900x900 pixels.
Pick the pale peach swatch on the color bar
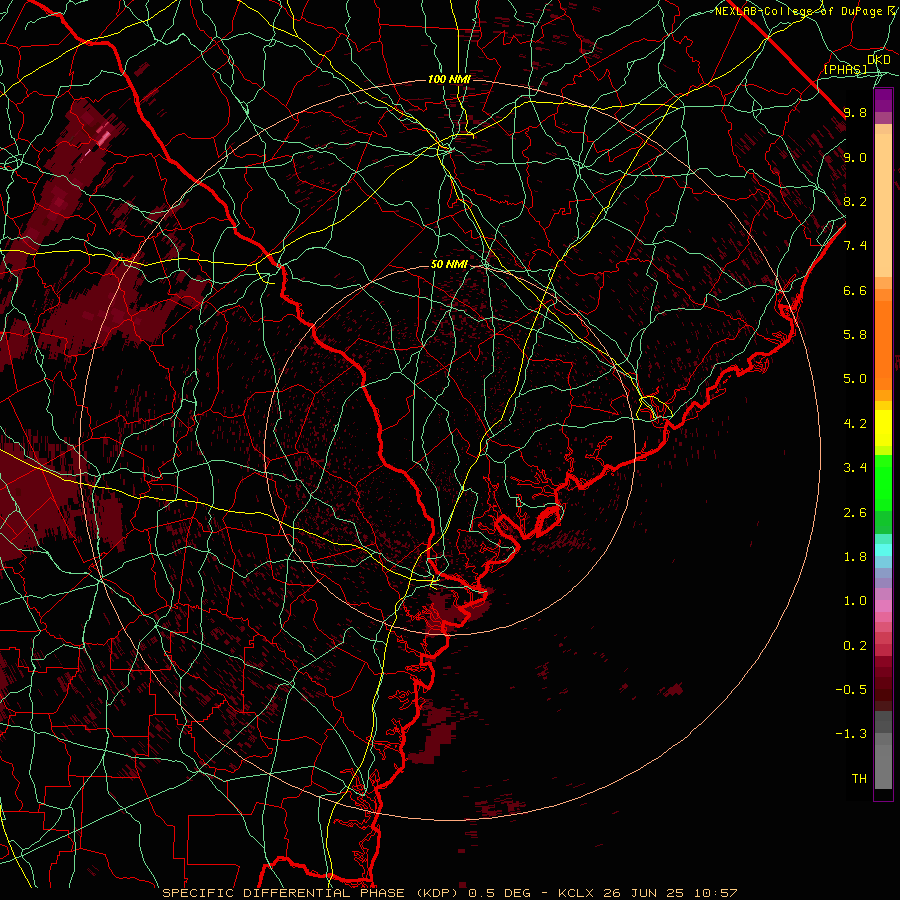click(x=883, y=205)
